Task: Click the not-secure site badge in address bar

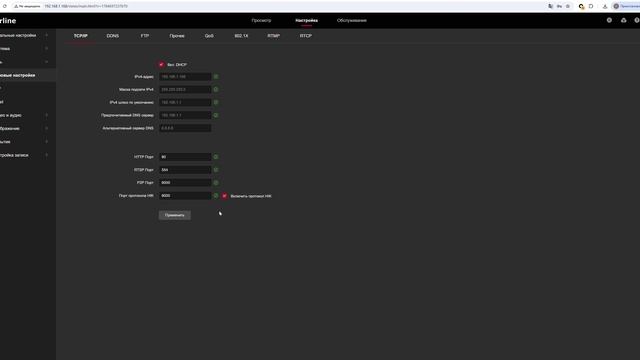Action: (27, 6)
